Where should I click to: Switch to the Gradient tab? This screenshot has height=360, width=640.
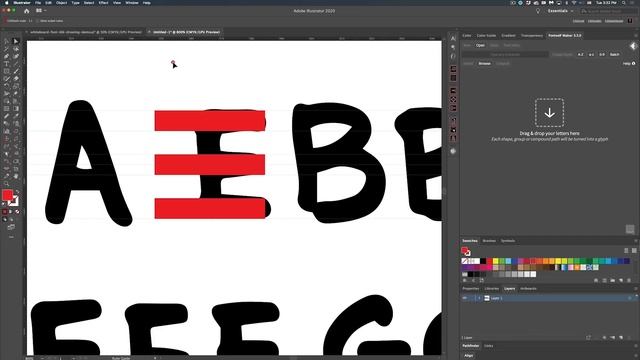pos(508,36)
